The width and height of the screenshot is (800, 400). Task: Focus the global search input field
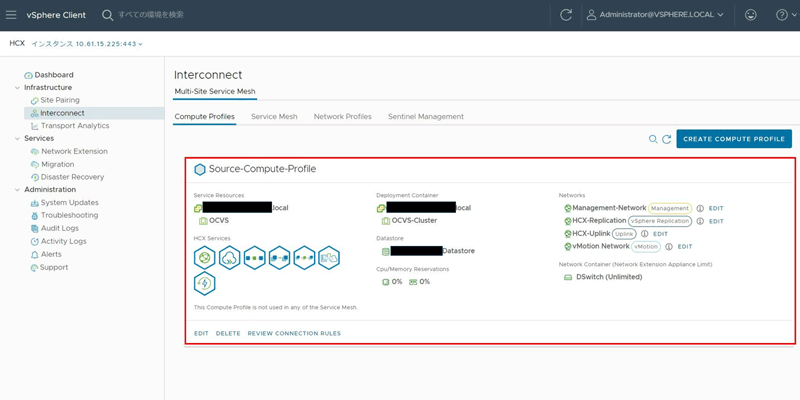click(151, 15)
